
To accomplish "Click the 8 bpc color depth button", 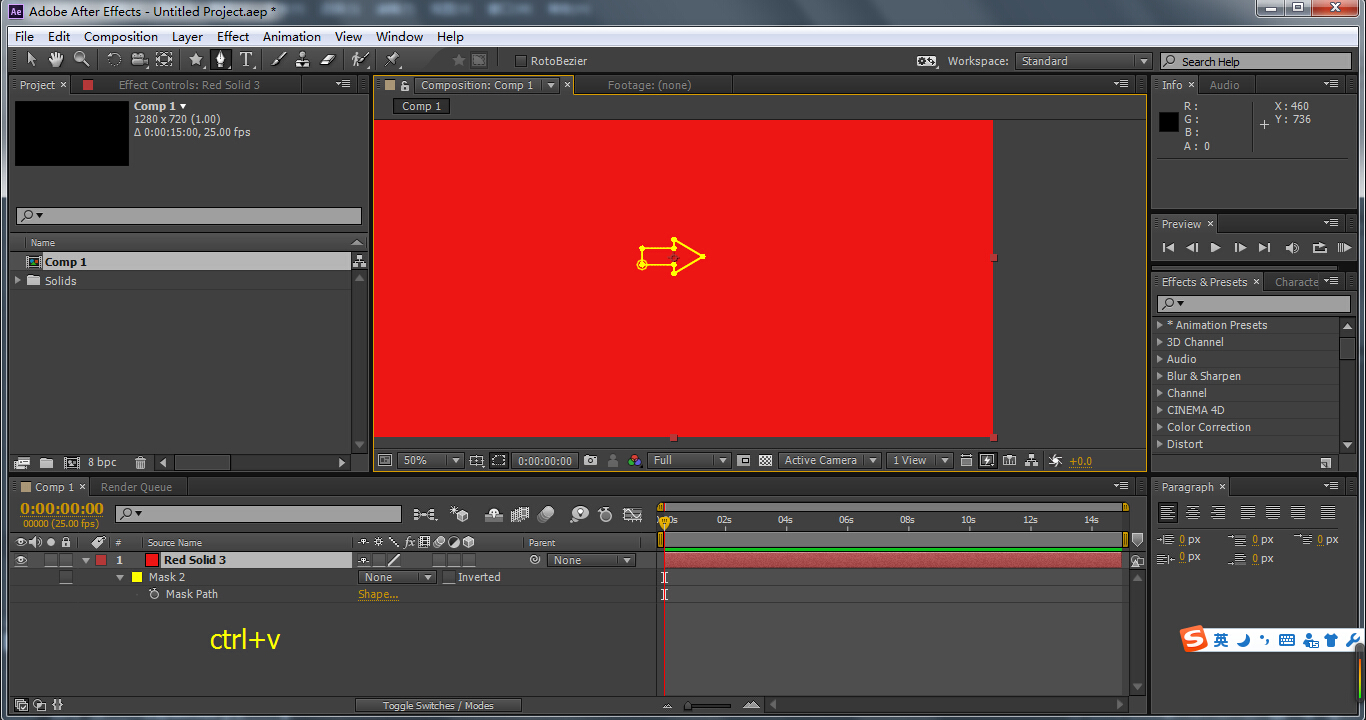I will pos(102,463).
